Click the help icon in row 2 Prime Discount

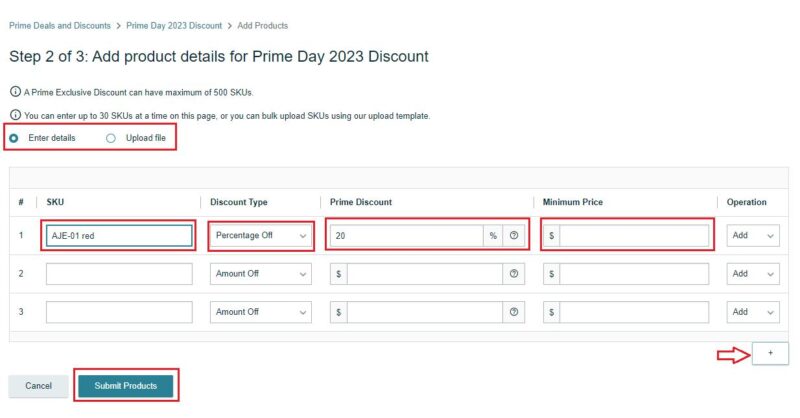tap(514, 274)
